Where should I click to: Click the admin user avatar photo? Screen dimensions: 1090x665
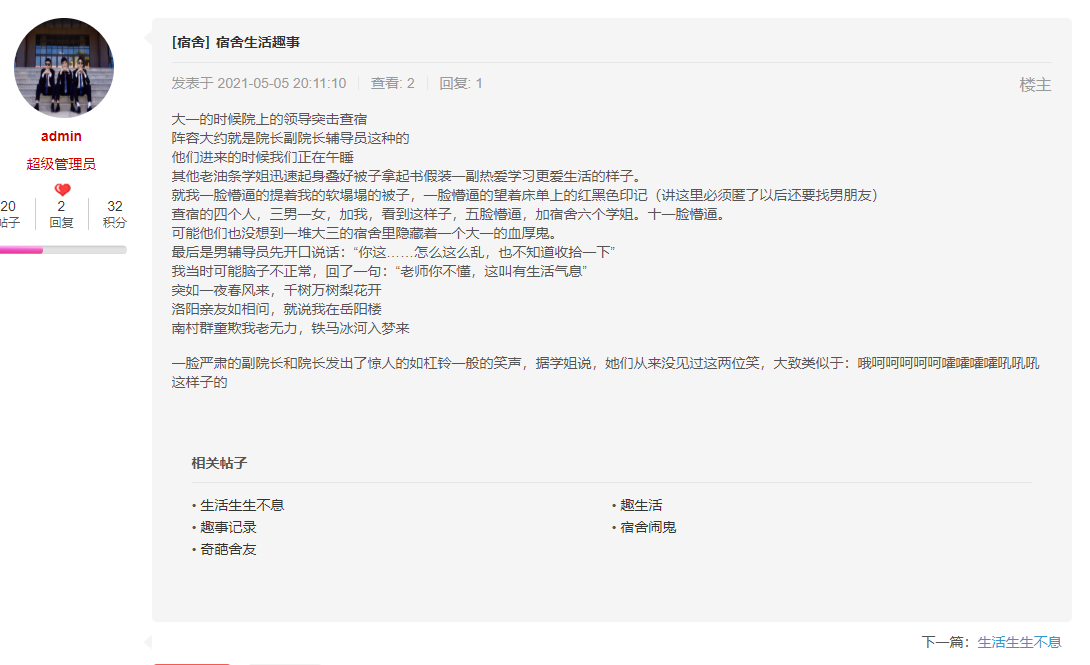click(x=63, y=68)
